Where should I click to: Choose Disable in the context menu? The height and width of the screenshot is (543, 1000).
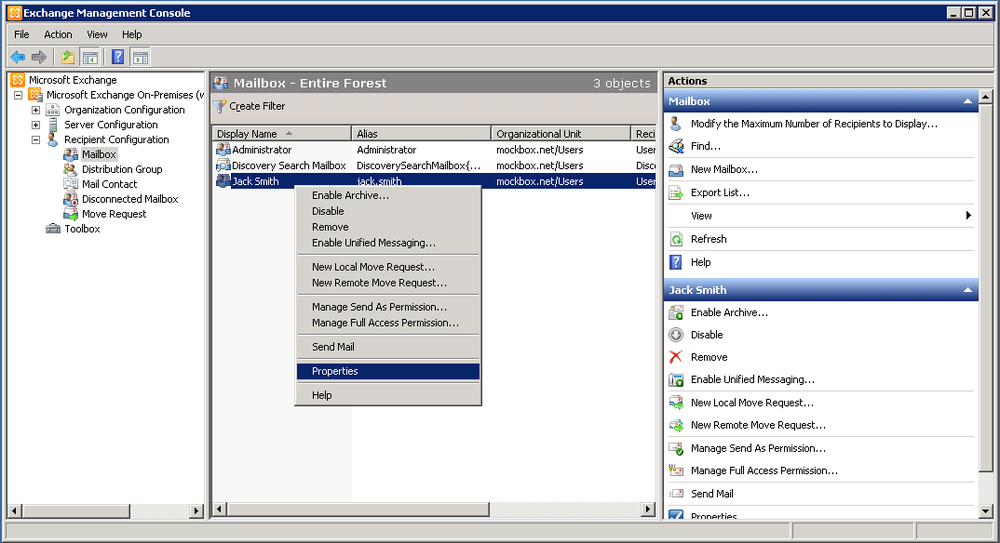pyautogui.click(x=388, y=211)
